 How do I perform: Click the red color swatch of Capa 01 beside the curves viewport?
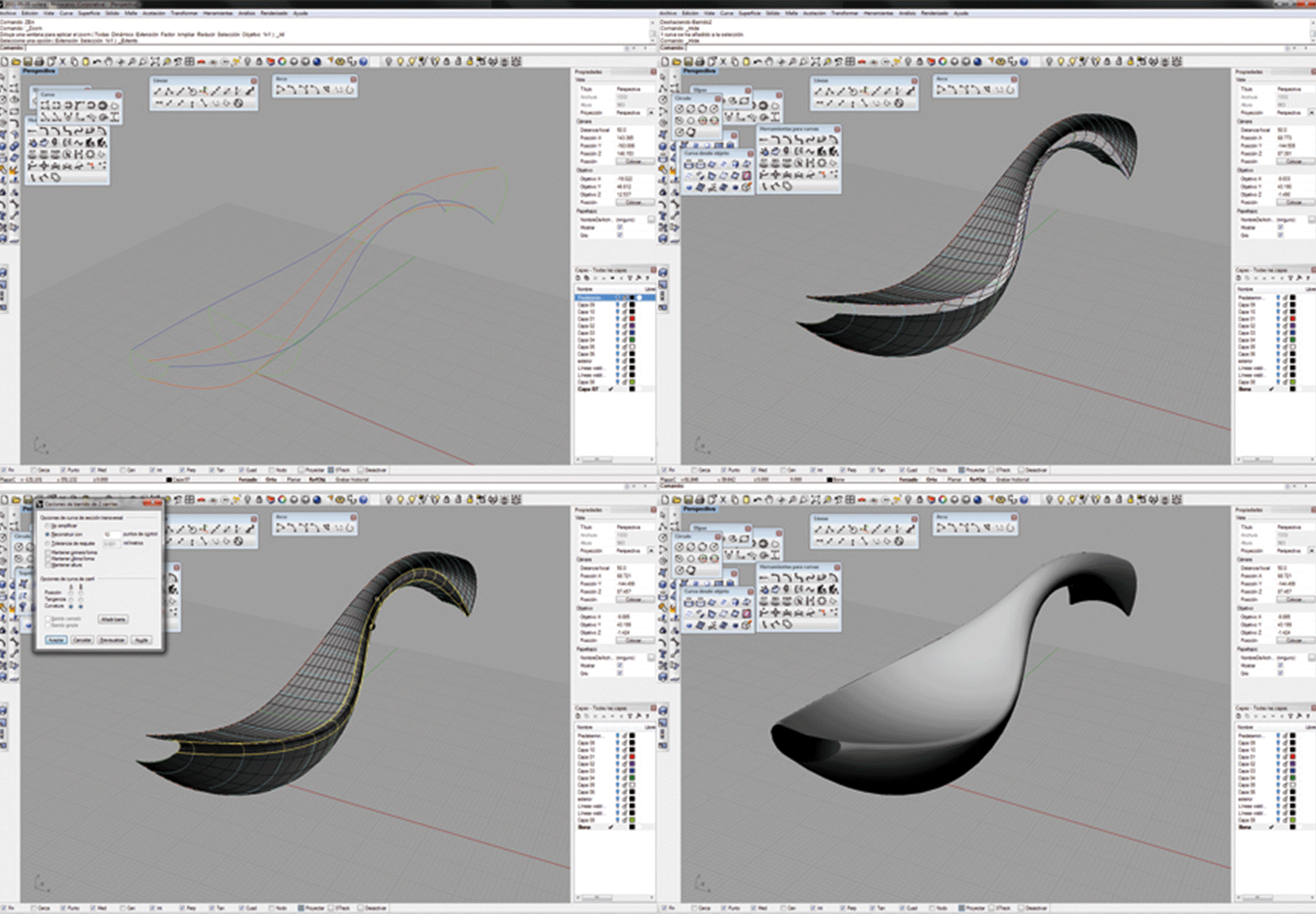632,318
